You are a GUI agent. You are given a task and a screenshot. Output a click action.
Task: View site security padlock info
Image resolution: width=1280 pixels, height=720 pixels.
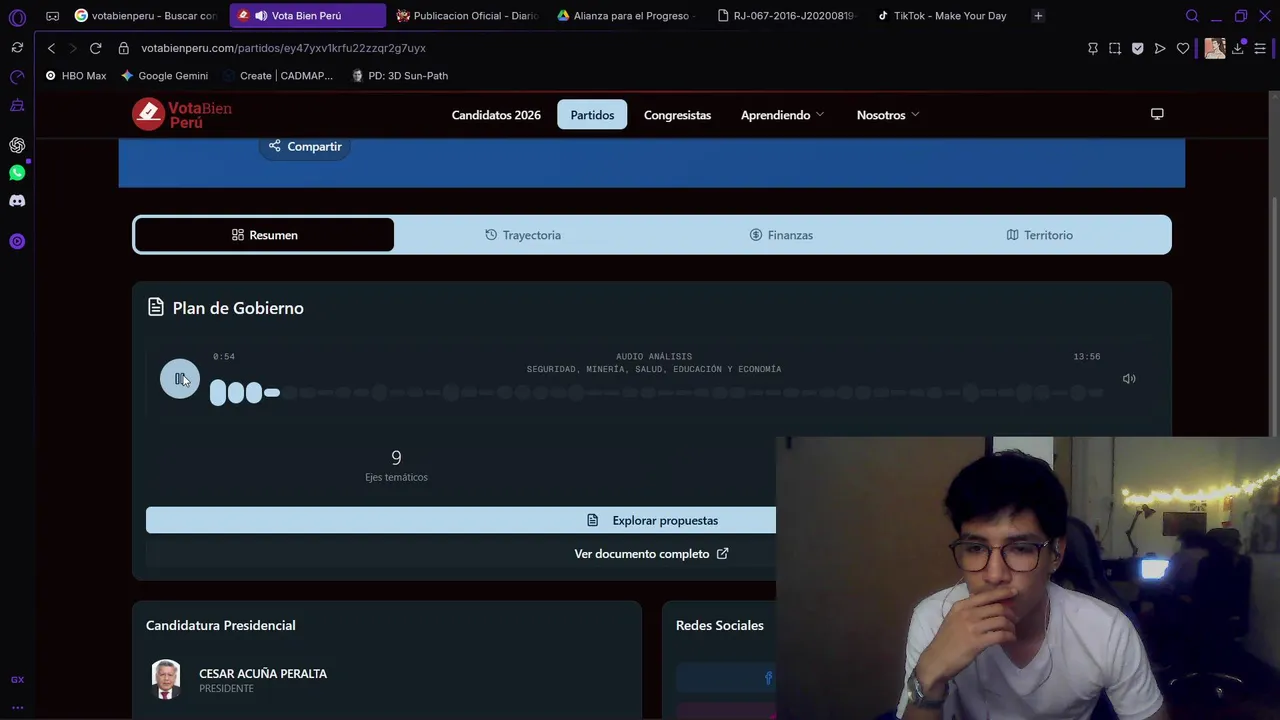124,48
